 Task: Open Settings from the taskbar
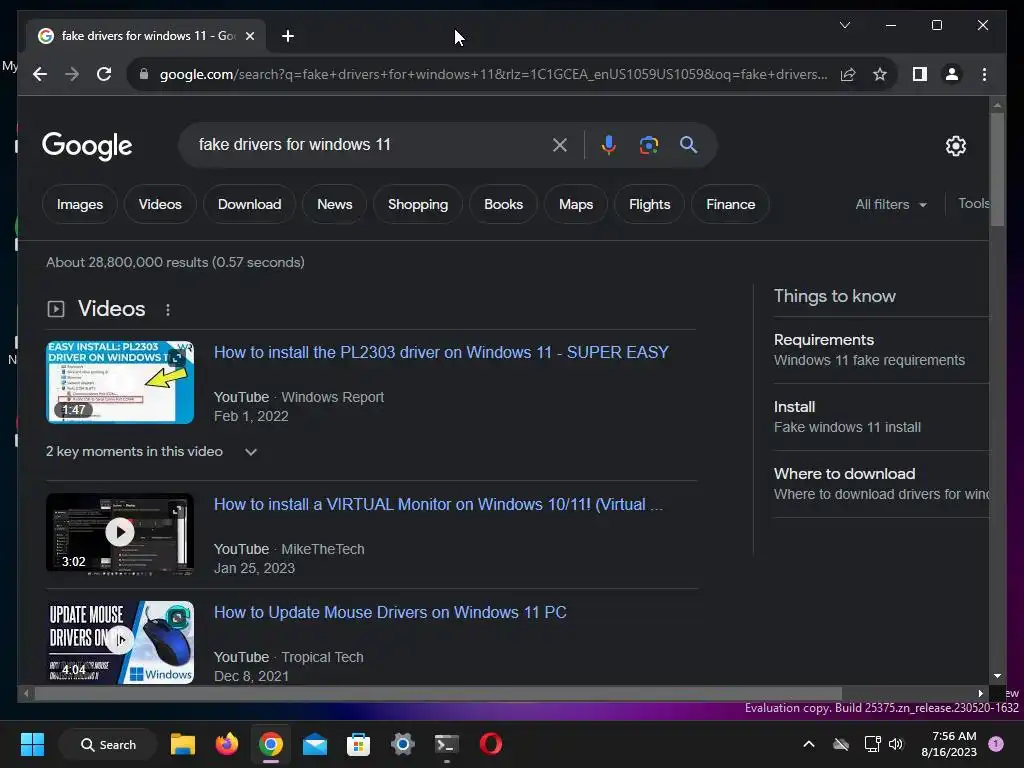[x=403, y=744]
